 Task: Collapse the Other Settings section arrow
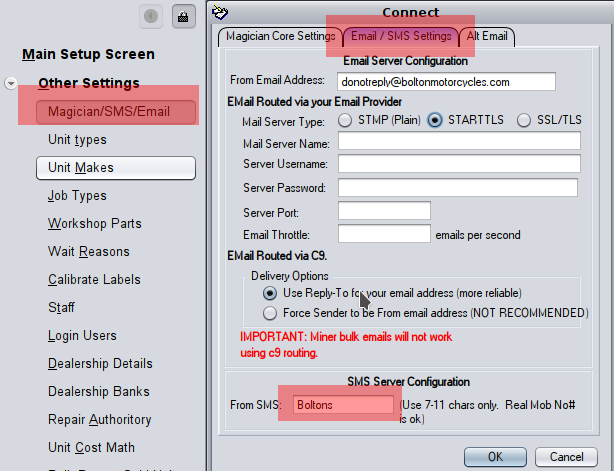(11, 83)
